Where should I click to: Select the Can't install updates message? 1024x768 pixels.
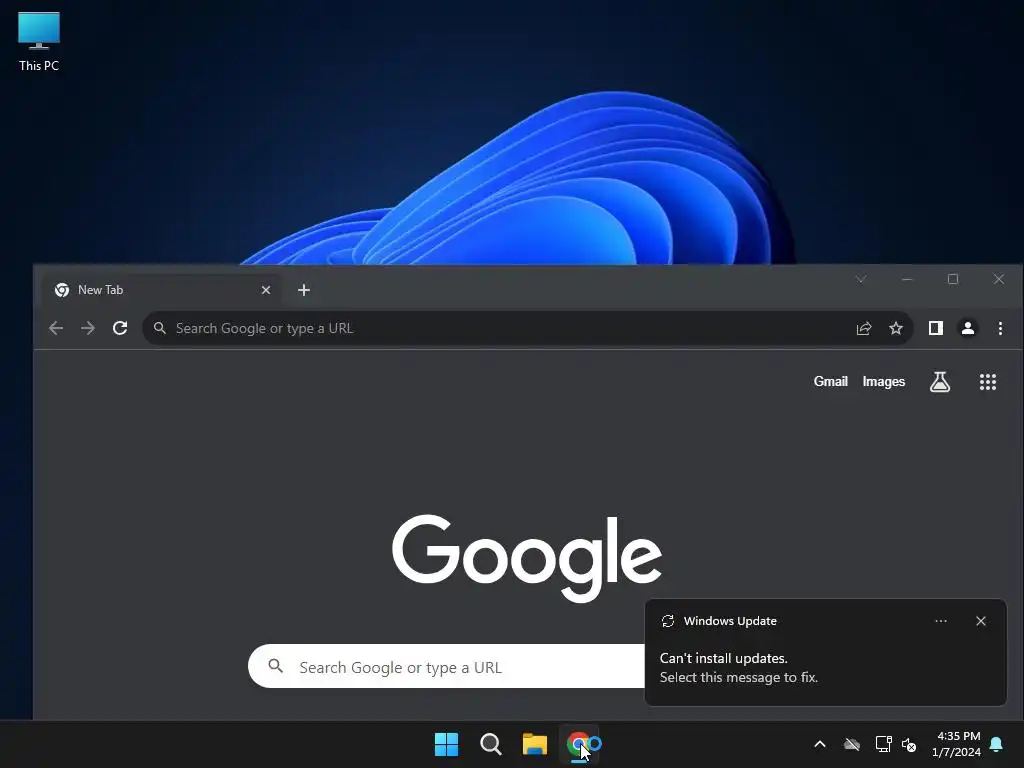(738, 667)
